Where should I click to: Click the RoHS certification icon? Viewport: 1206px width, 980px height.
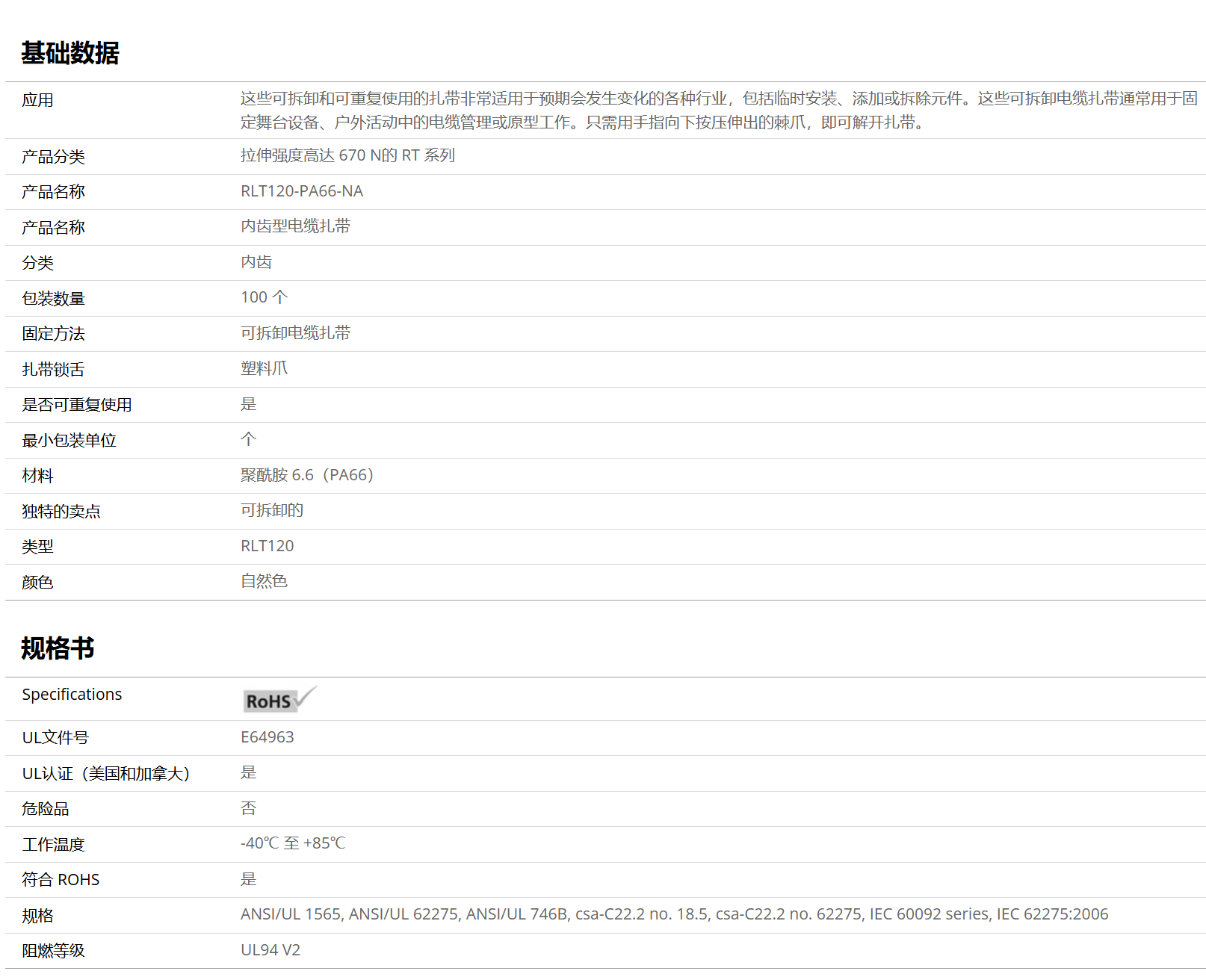click(x=279, y=700)
